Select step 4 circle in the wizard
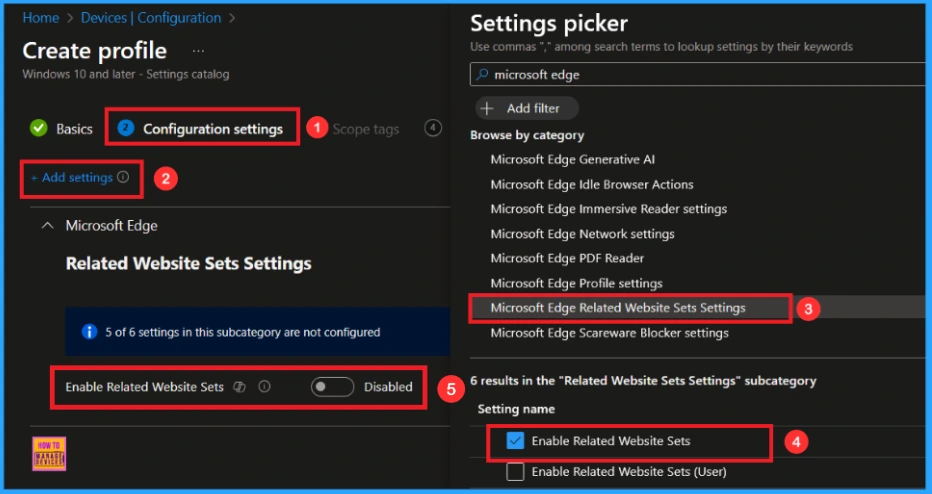 click(x=433, y=127)
